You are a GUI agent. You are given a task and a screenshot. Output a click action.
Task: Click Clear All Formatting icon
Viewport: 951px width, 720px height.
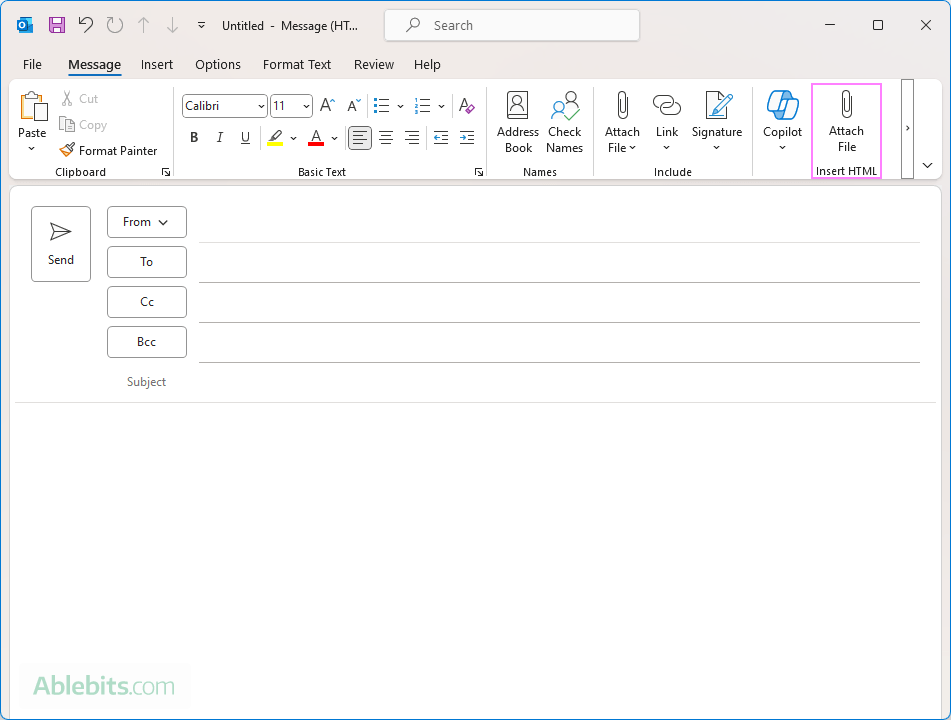pos(466,106)
